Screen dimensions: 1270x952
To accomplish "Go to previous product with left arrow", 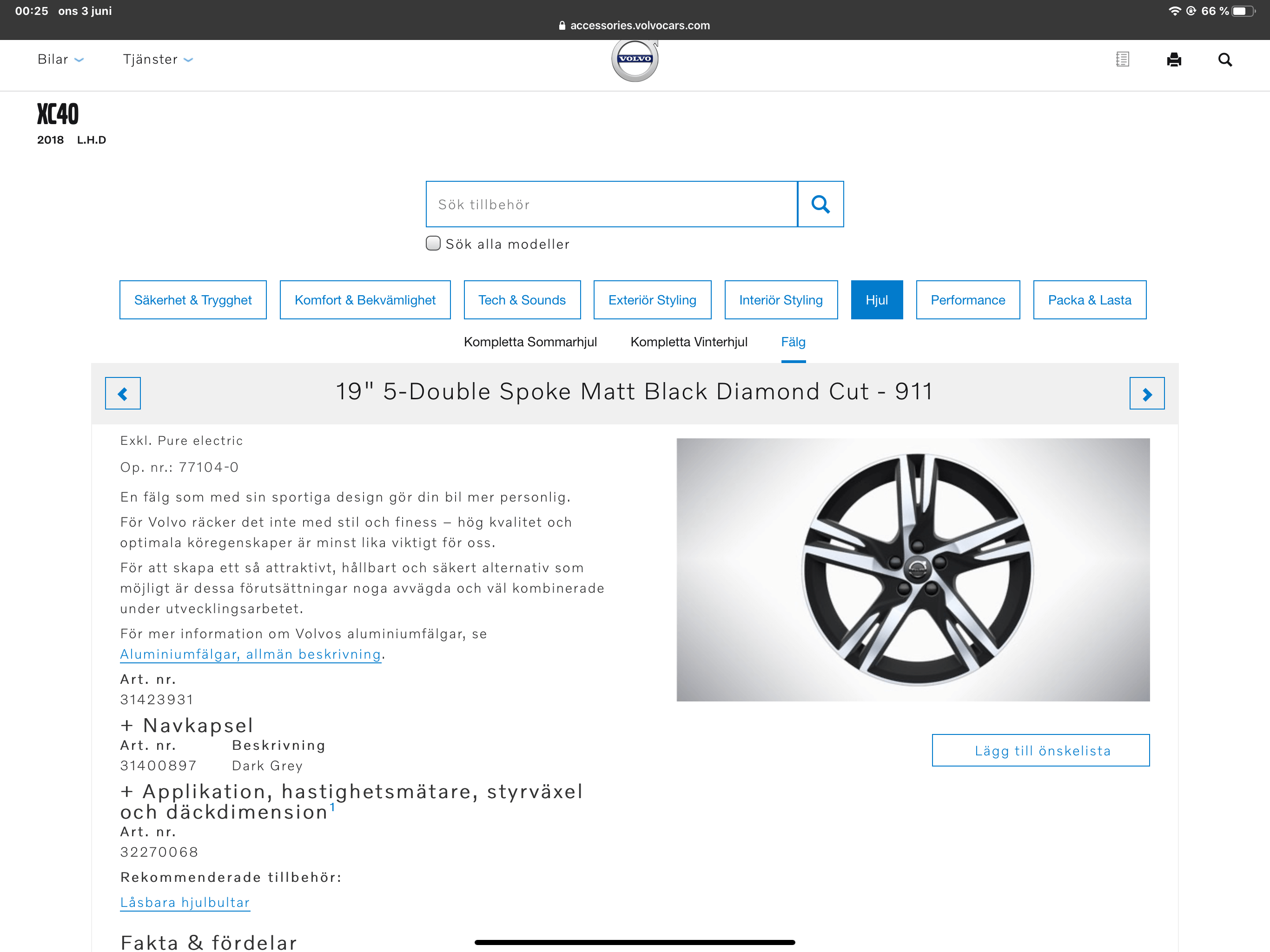I will point(123,393).
